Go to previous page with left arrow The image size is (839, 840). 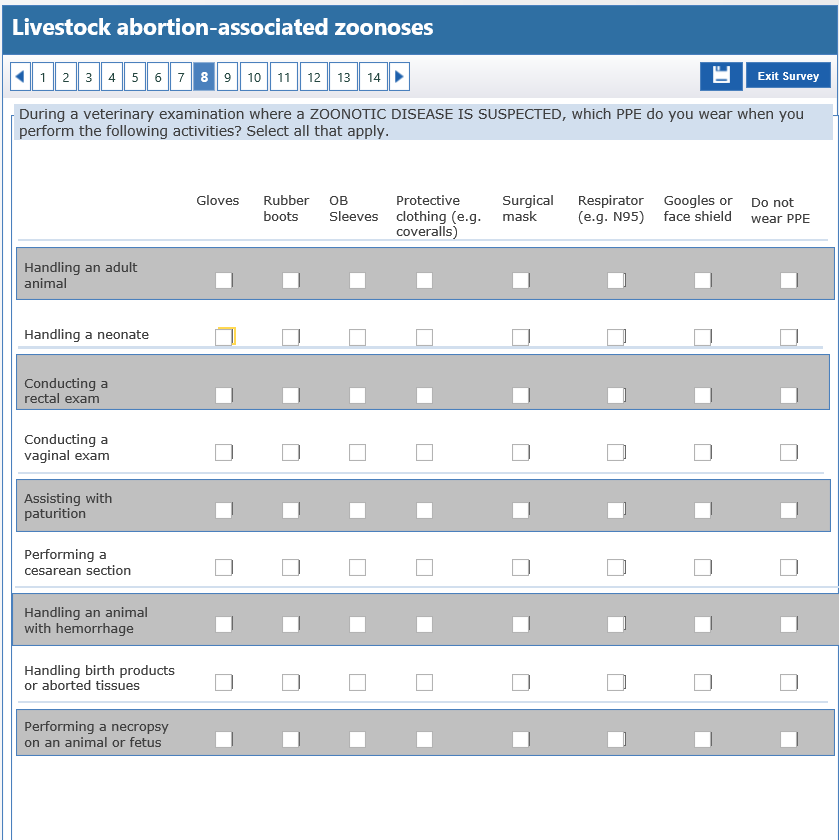point(20,77)
